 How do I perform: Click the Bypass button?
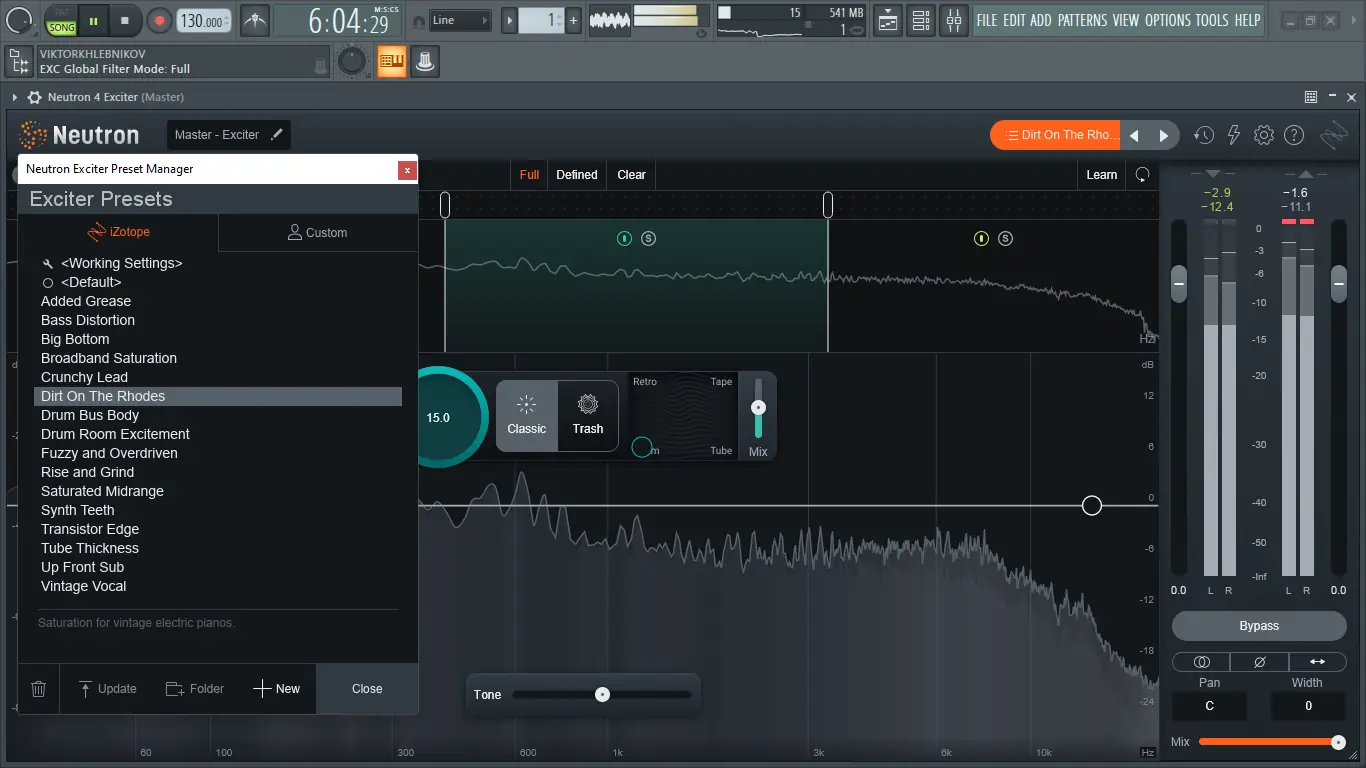click(x=1259, y=626)
